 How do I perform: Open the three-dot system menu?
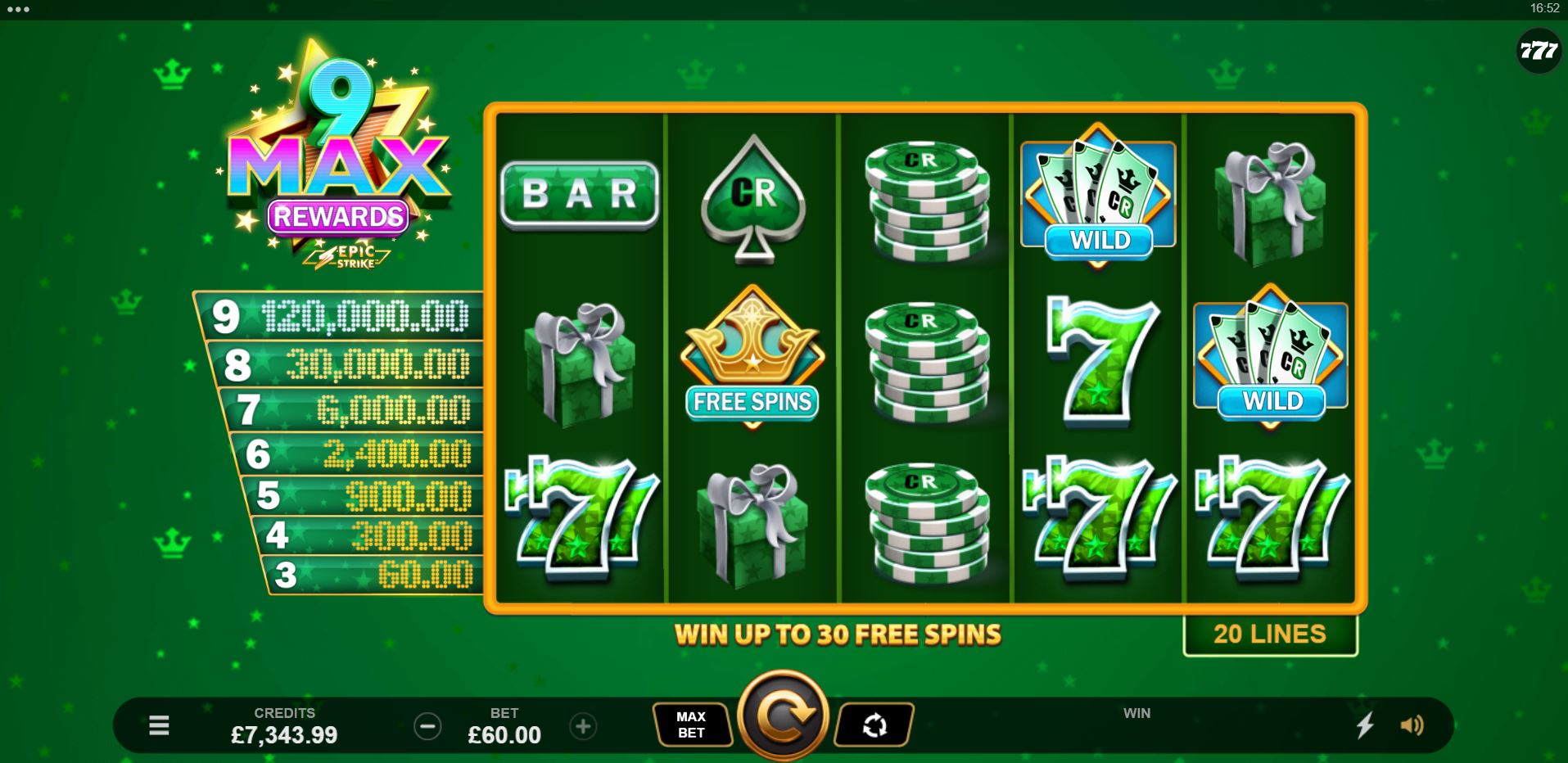(17, 10)
